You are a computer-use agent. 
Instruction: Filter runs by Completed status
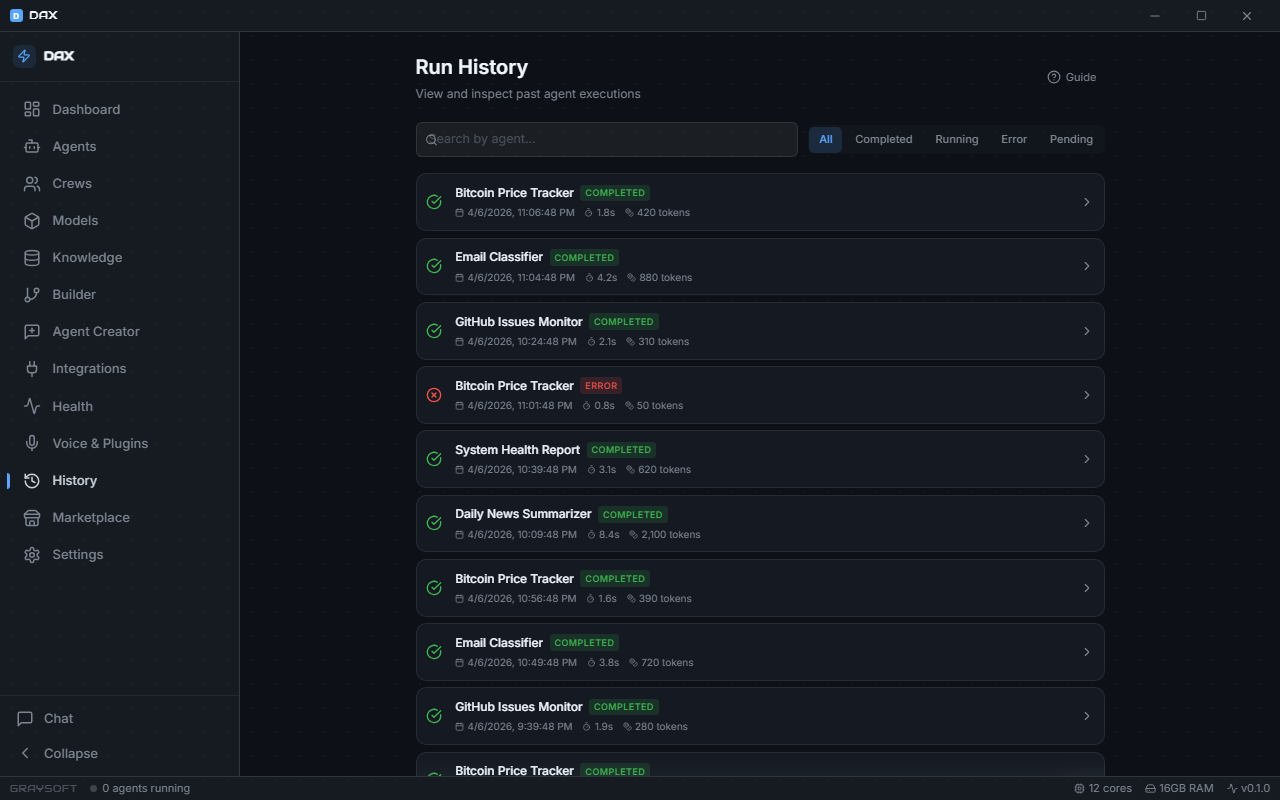point(883,139)
